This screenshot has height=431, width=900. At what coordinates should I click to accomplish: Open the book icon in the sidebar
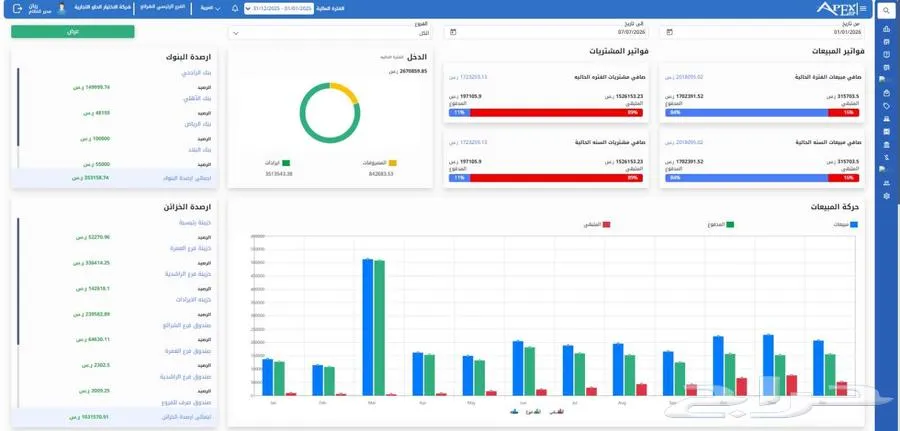886,55
